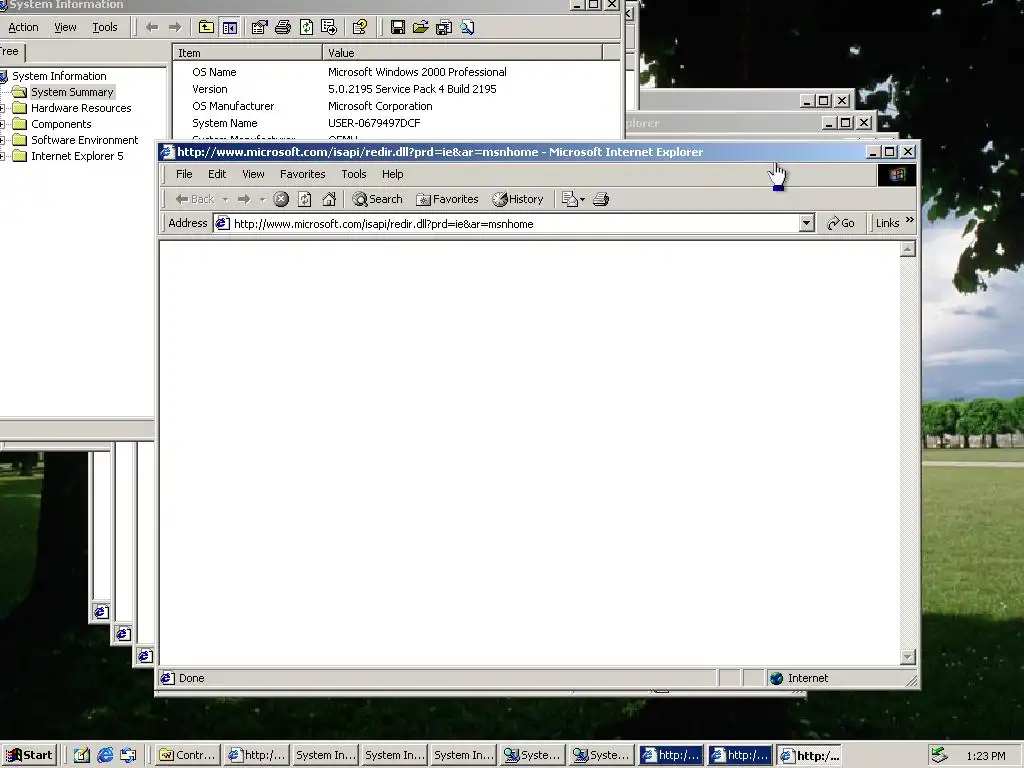Expand the Links toolbar chevron
This screenshot has width=1024, height=768.
(910, 219)
